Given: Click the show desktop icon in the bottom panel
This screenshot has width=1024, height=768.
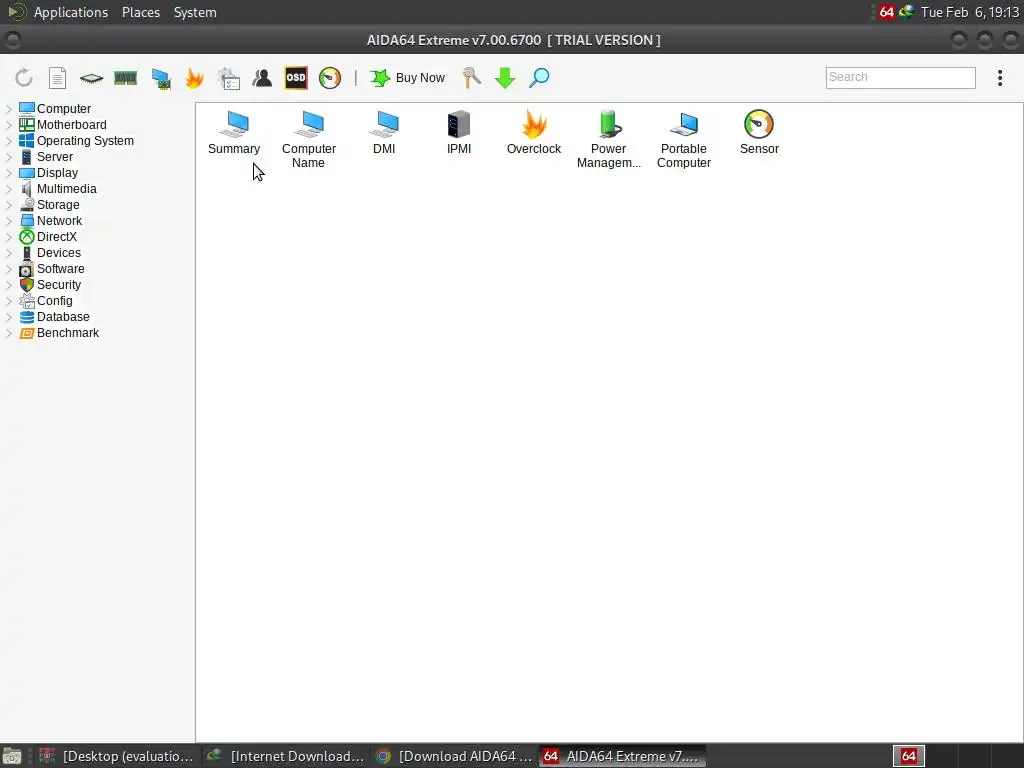Looking at the screenshot, I should coord(12,756).
